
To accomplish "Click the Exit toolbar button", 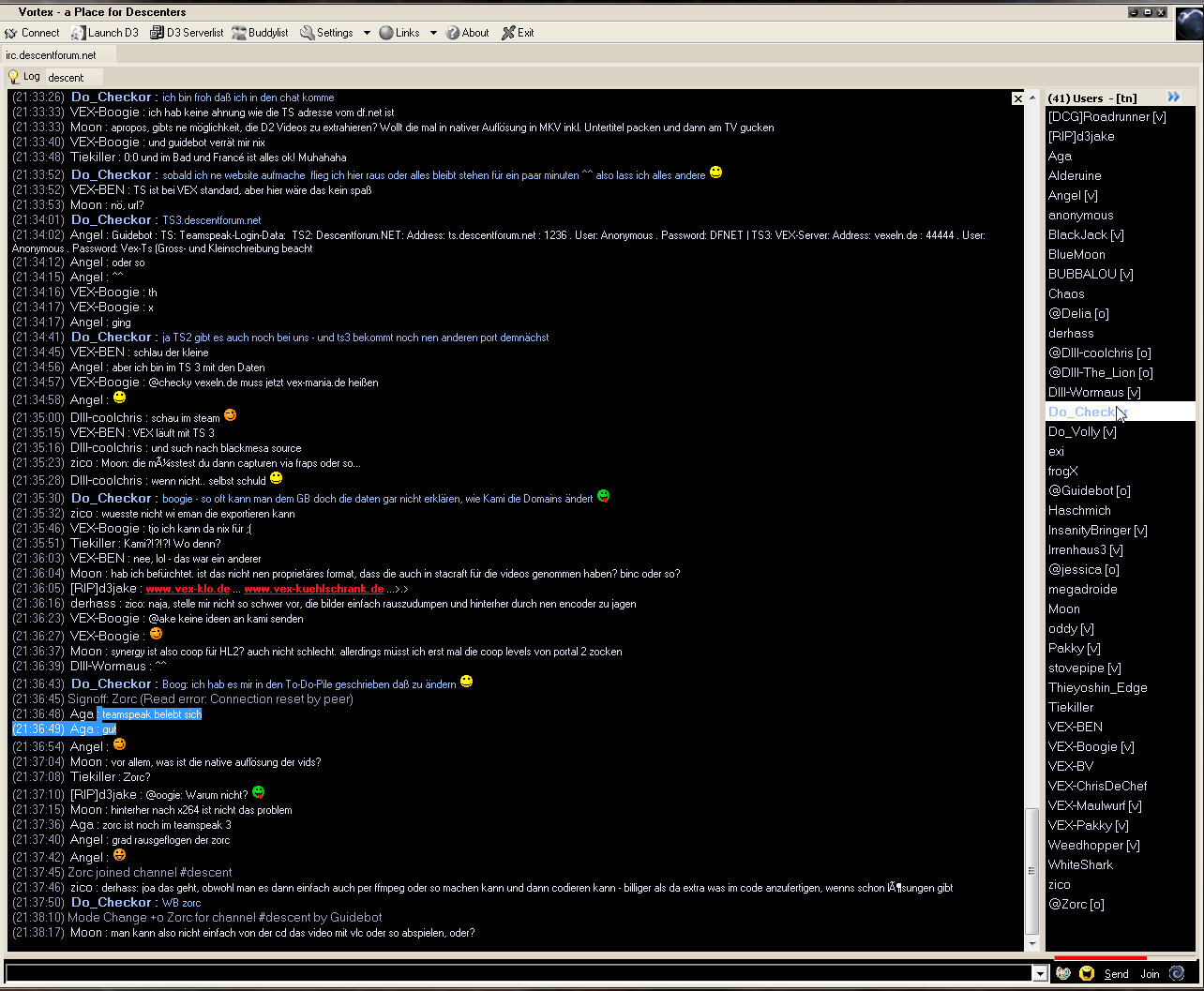I will [x=517, y=33].
